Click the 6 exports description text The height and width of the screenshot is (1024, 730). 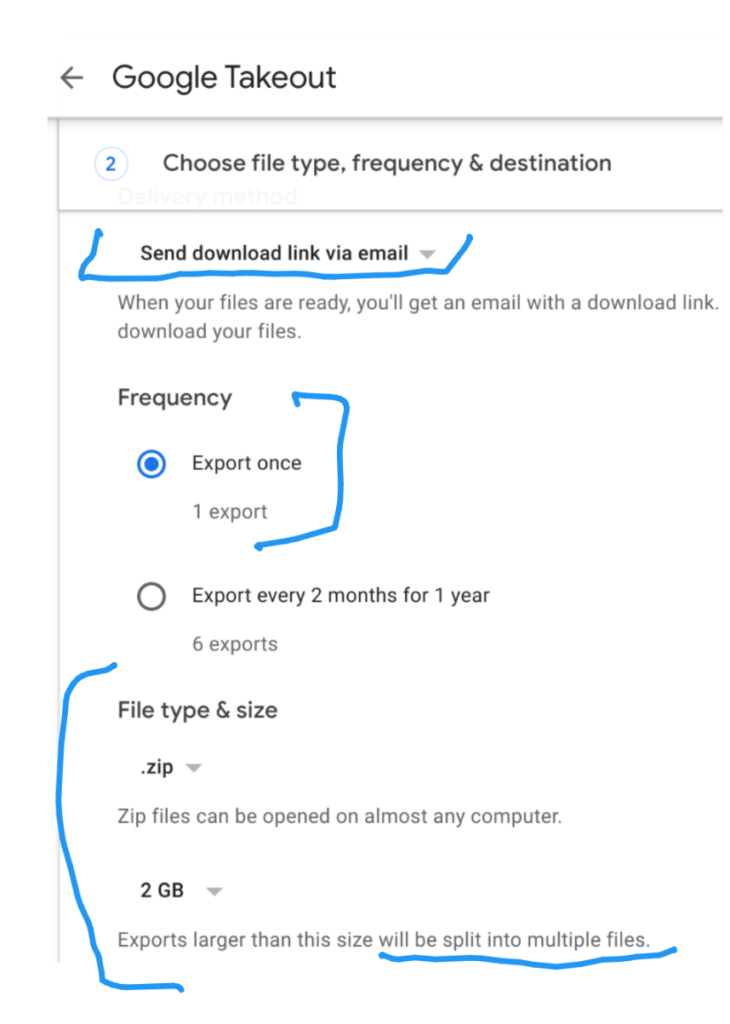click(235, 645)
